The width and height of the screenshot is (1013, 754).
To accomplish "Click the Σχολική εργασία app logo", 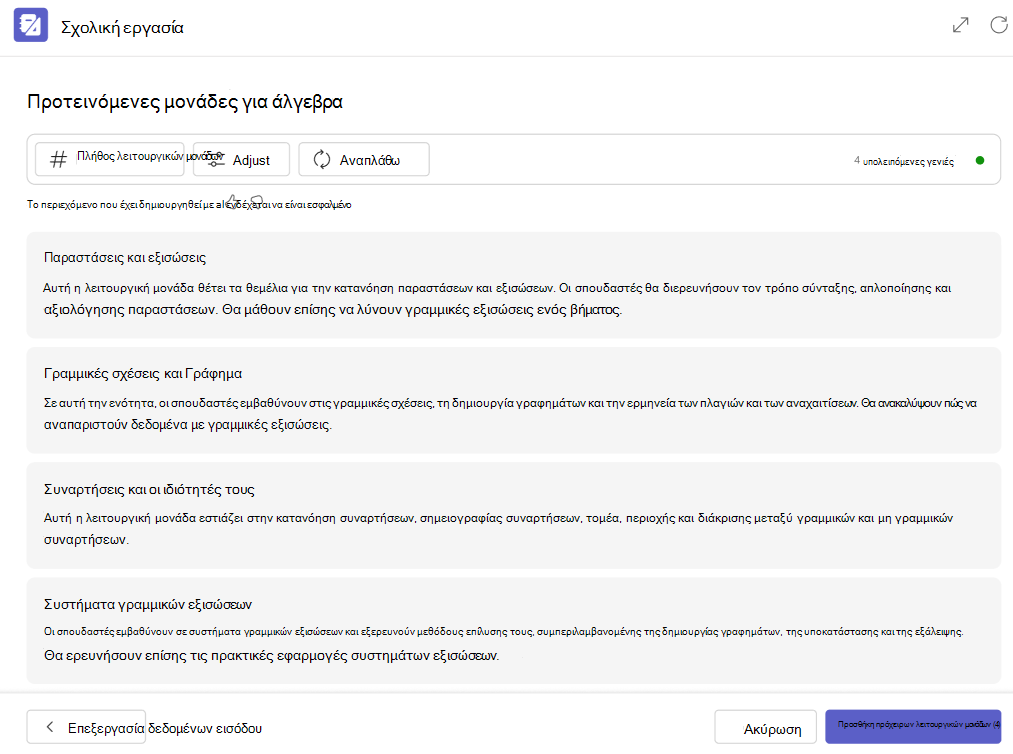I will coord(31,25).
